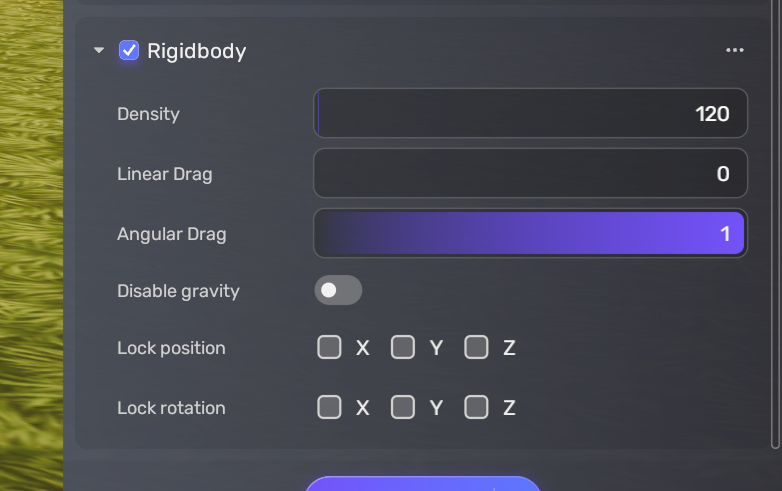
Task: Lock position on the Y axis
Action: pyautogui.click(x=402, y=348)
